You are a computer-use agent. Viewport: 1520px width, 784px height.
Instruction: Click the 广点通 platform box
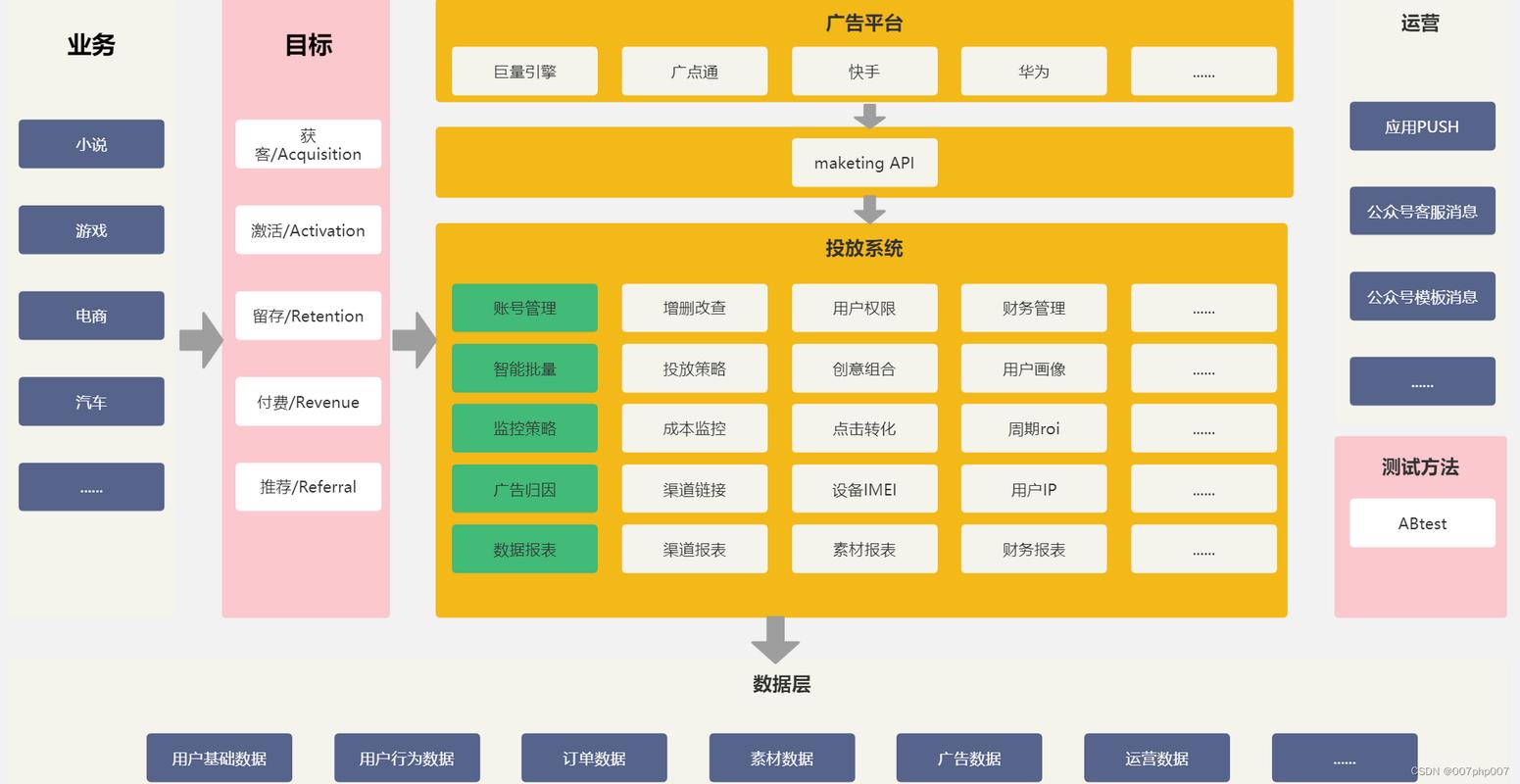694,71
